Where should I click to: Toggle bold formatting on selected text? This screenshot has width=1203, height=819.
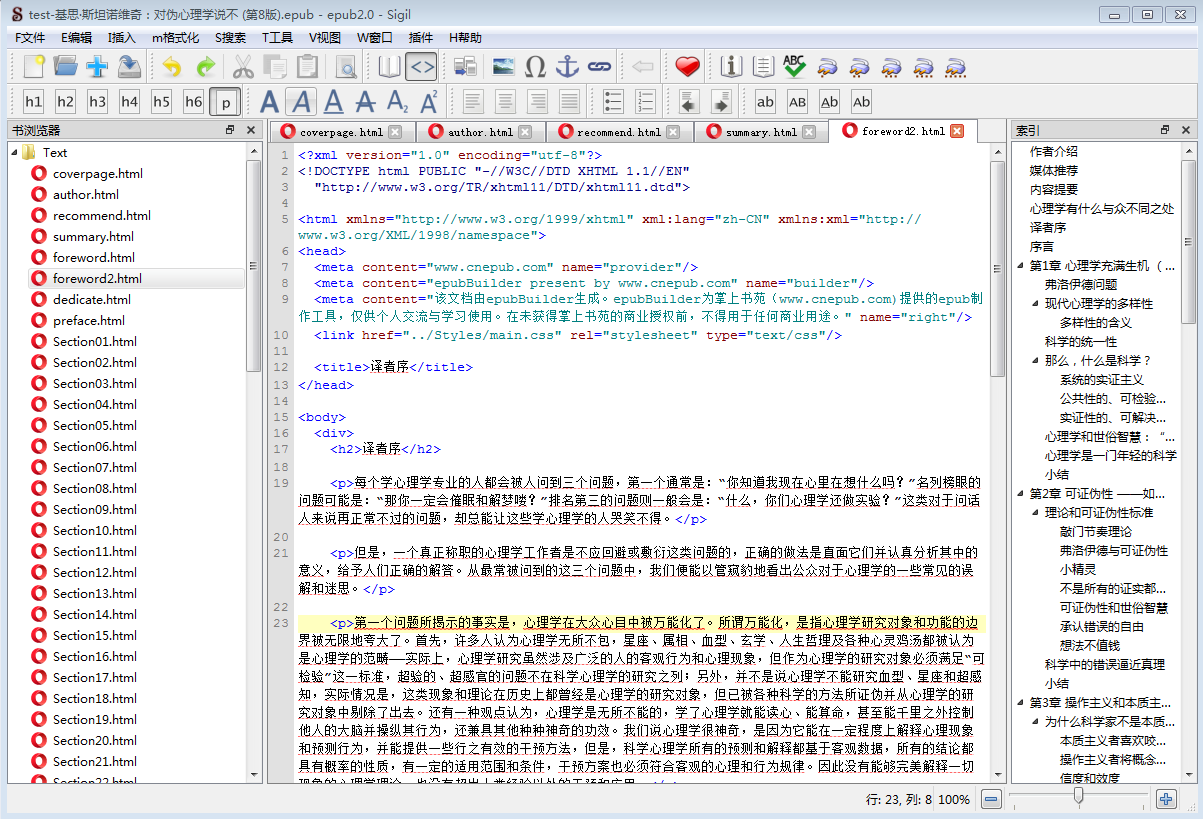click(x=269, y=101)
